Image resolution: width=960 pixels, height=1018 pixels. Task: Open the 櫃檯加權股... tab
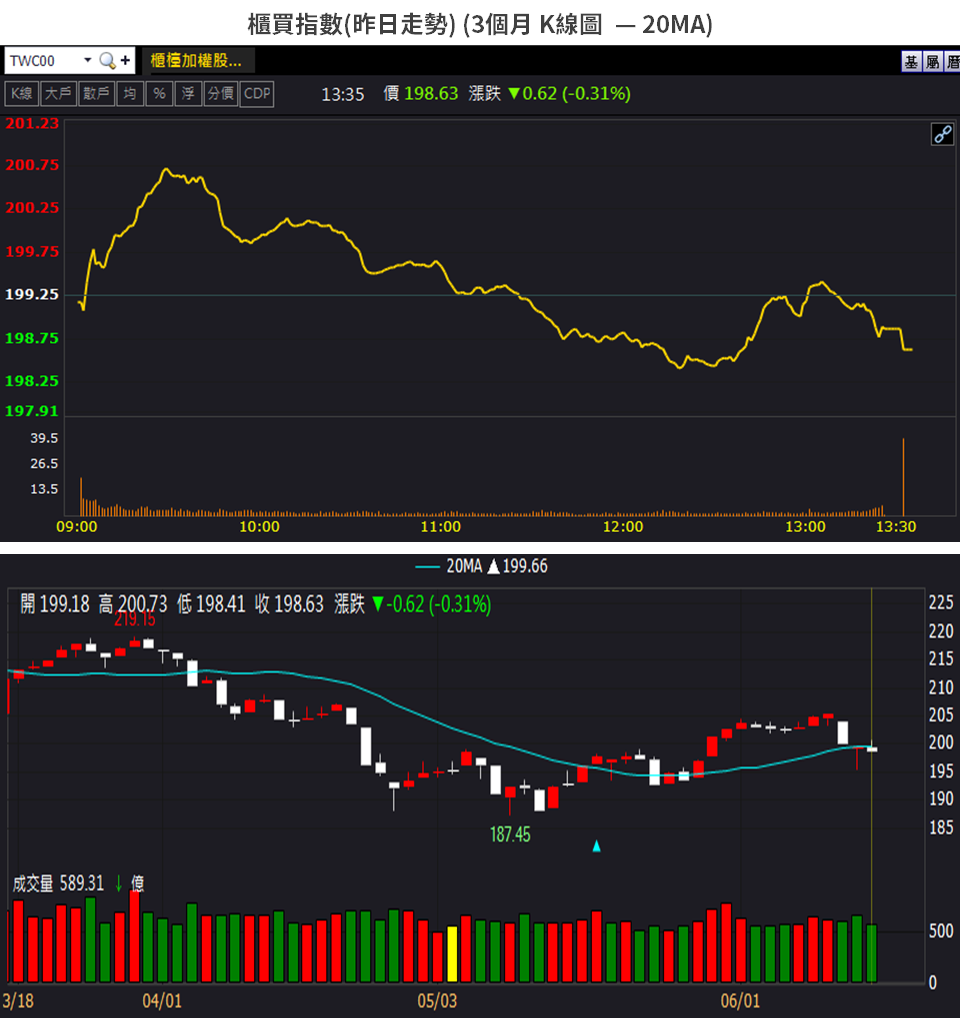tap(196, 61)
